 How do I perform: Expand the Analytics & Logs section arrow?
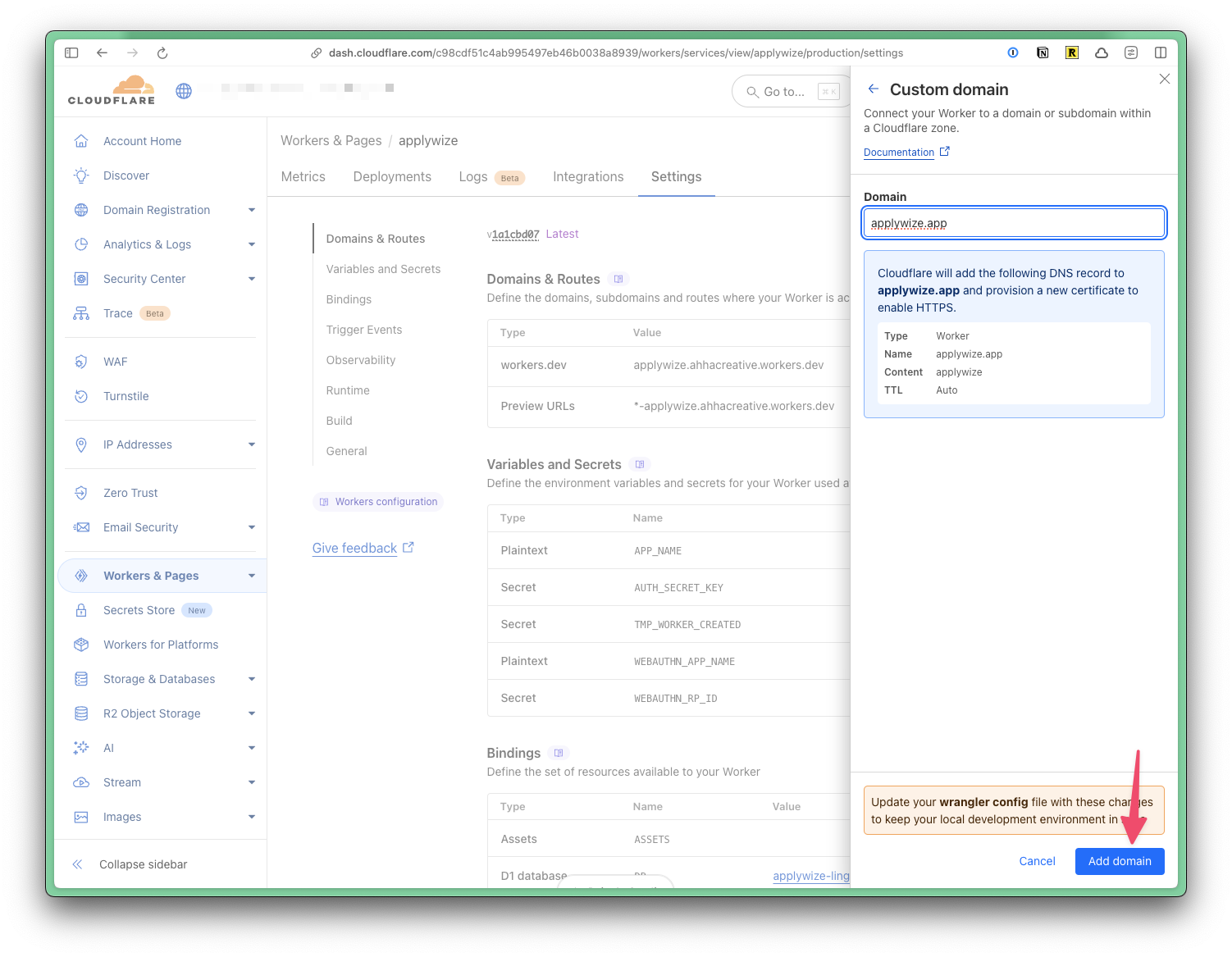pos(252,244)
